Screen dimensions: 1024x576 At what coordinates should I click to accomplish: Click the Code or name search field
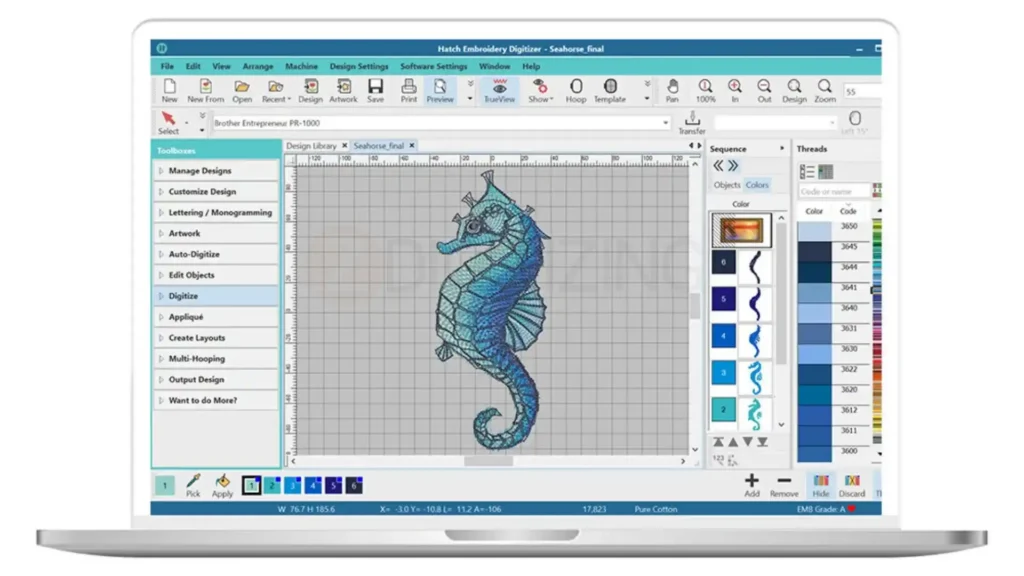(834, 191)
